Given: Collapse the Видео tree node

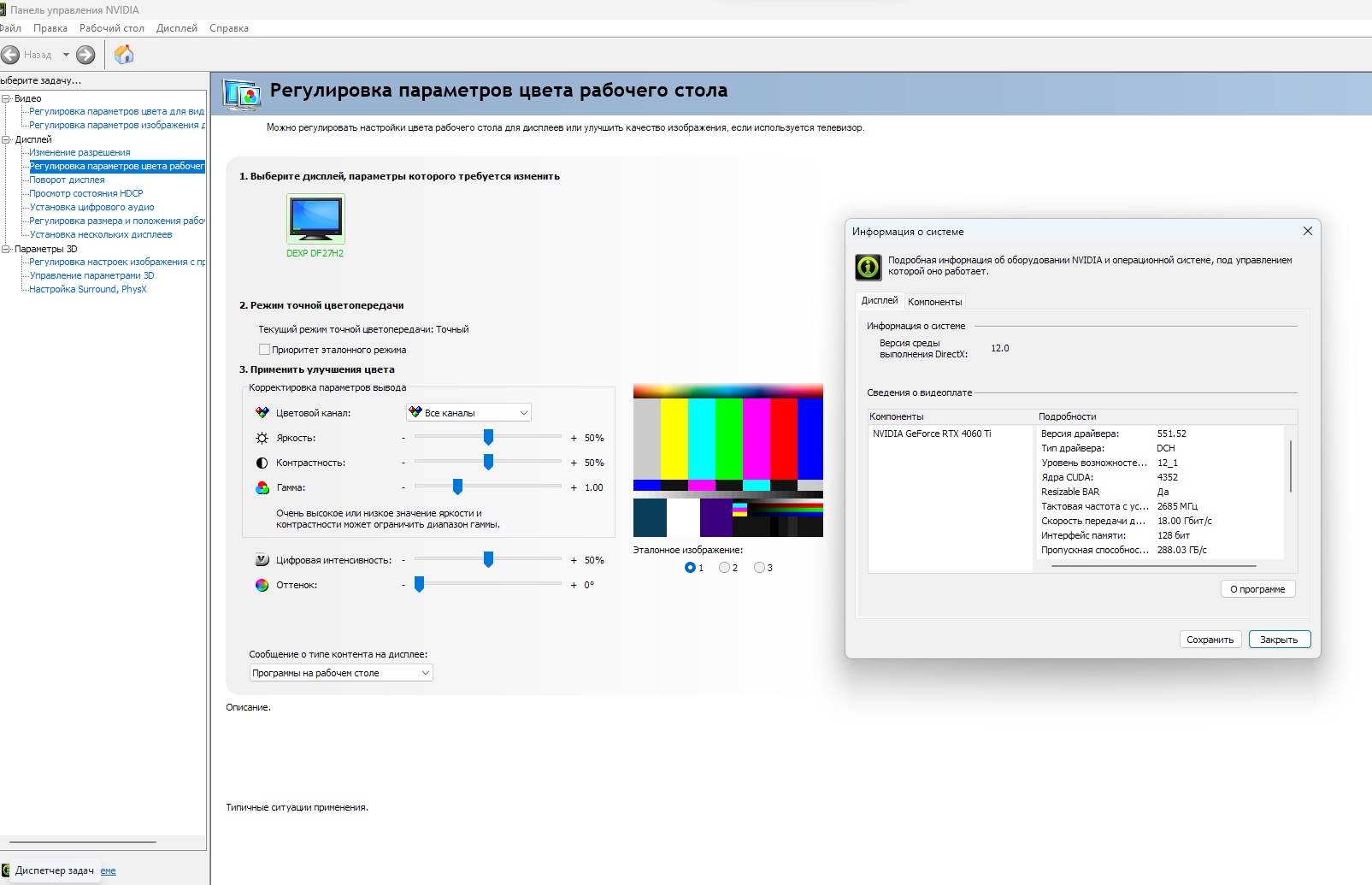Looking at the screenshot, I should point(6,98).
